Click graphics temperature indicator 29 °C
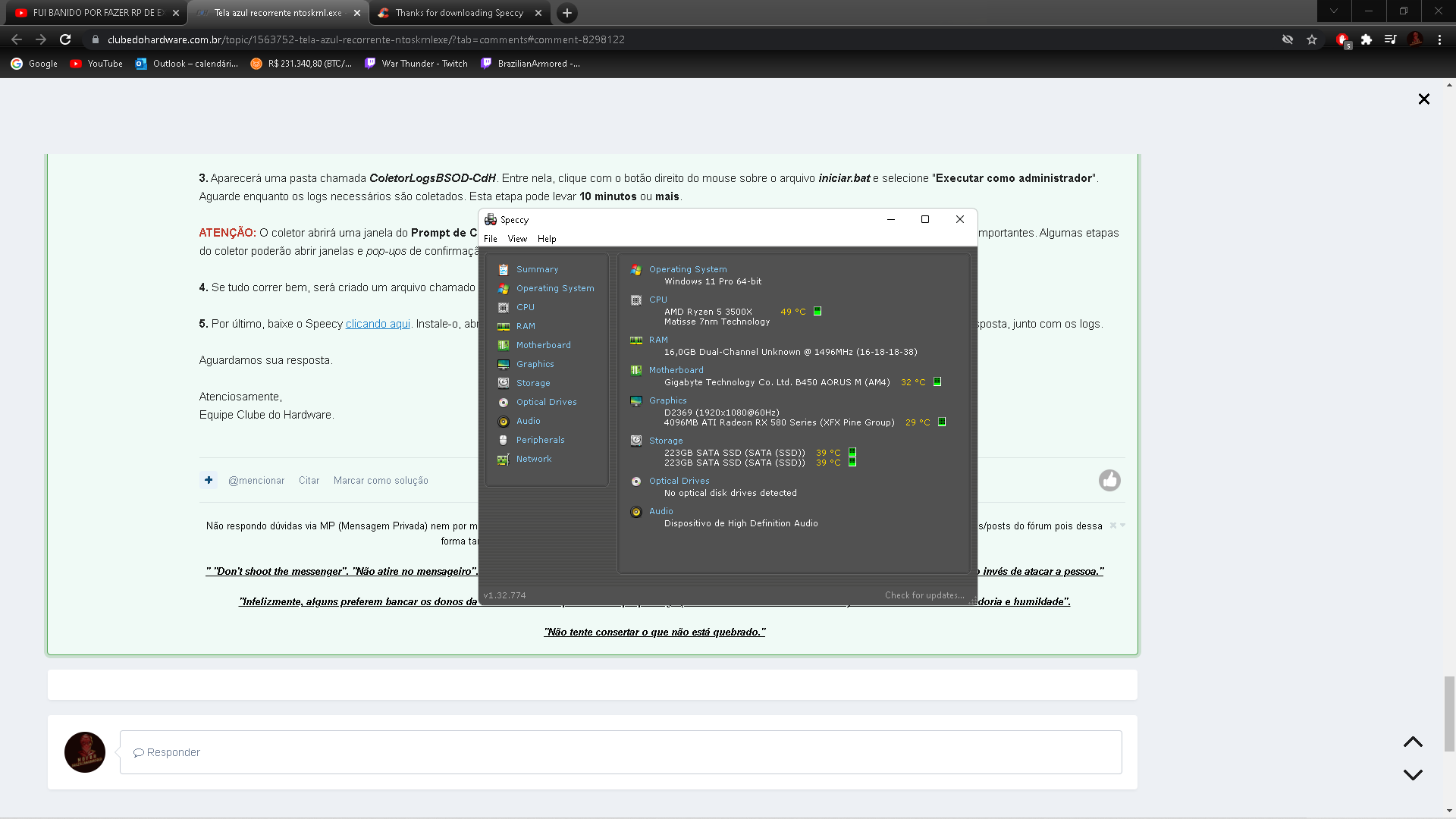 [x=918, y=422]
